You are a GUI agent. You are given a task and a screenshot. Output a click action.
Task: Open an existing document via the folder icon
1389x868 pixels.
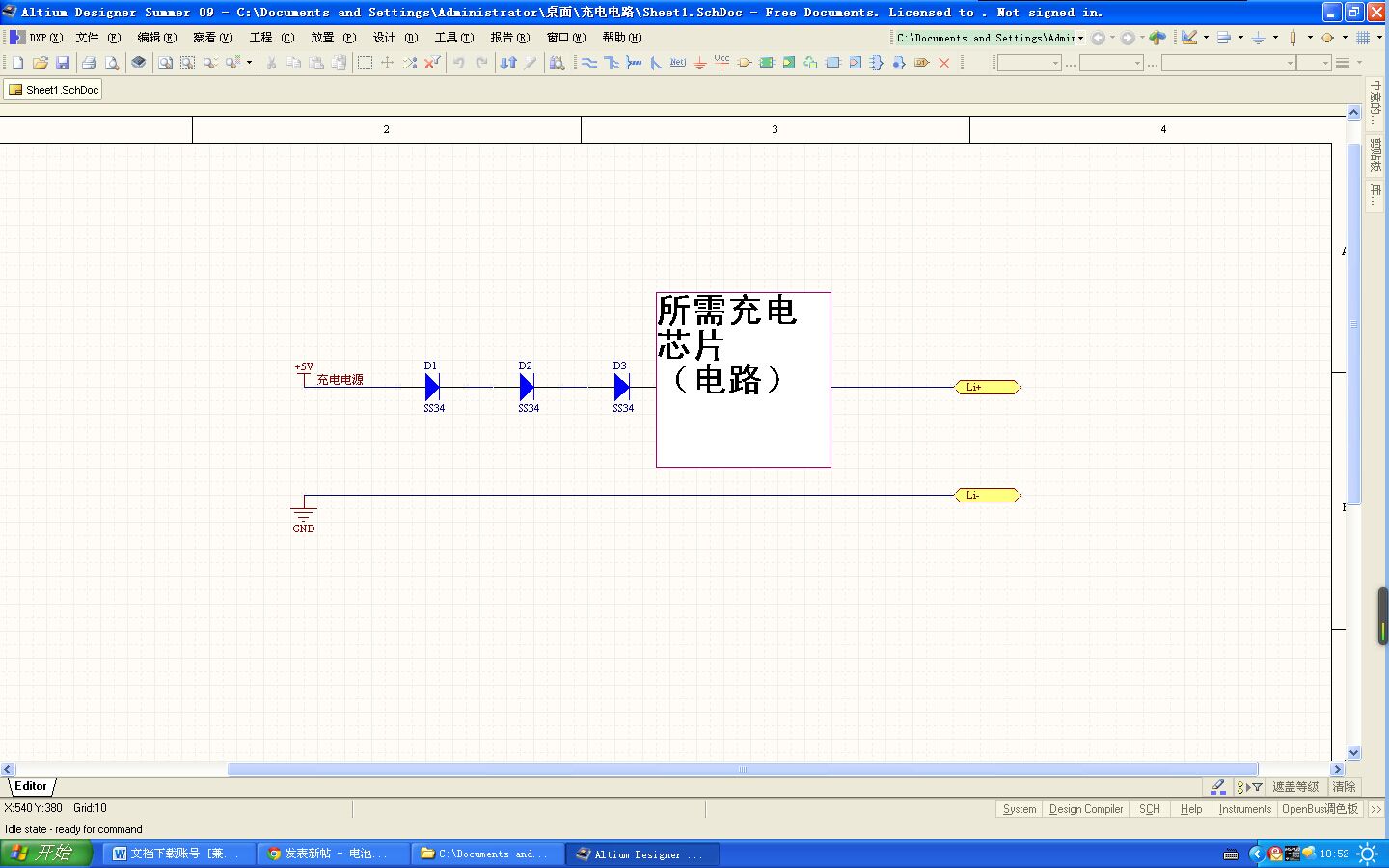tap(41, 63)
